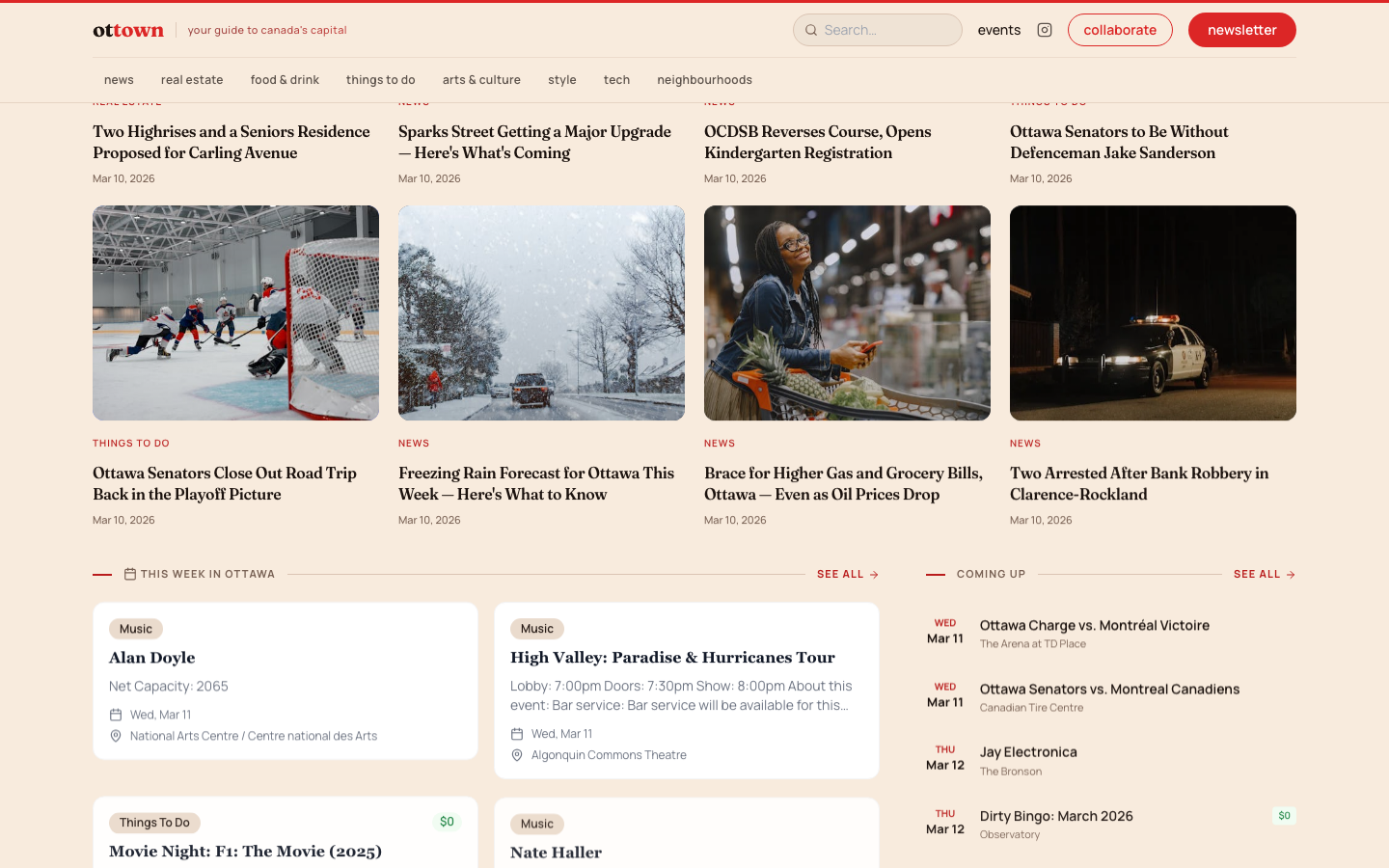Click THINGS TO DO category above Senators headline
Image resolution: width=1389 pixels, height=868 pixels.
coord(131,444)
